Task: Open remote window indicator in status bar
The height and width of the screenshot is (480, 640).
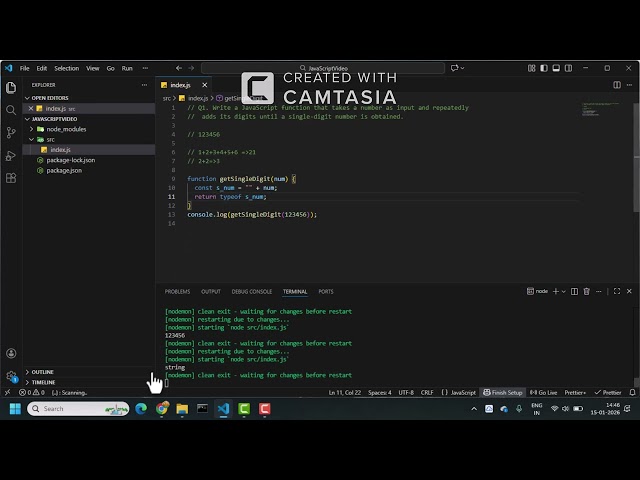Action: click(7, 392)
